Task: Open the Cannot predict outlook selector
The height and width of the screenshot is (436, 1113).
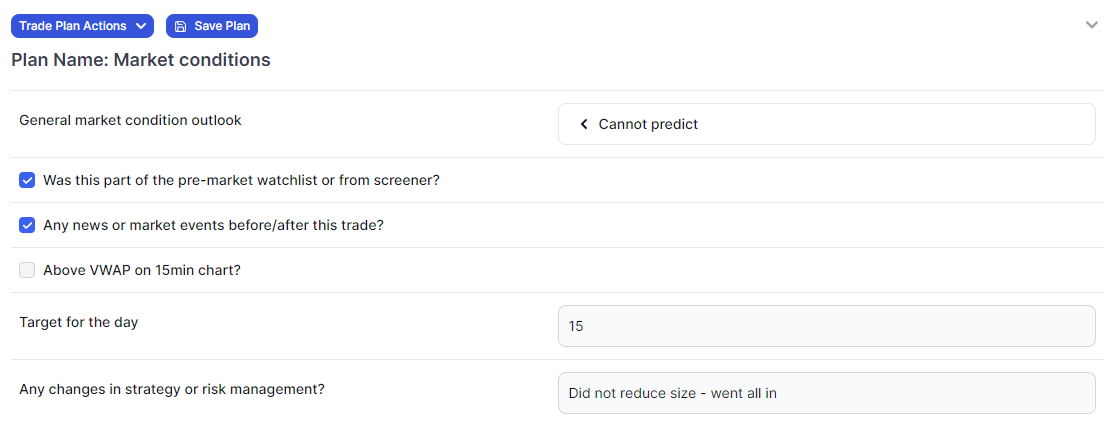Action: pyautogui.click(x=827, y=124)
